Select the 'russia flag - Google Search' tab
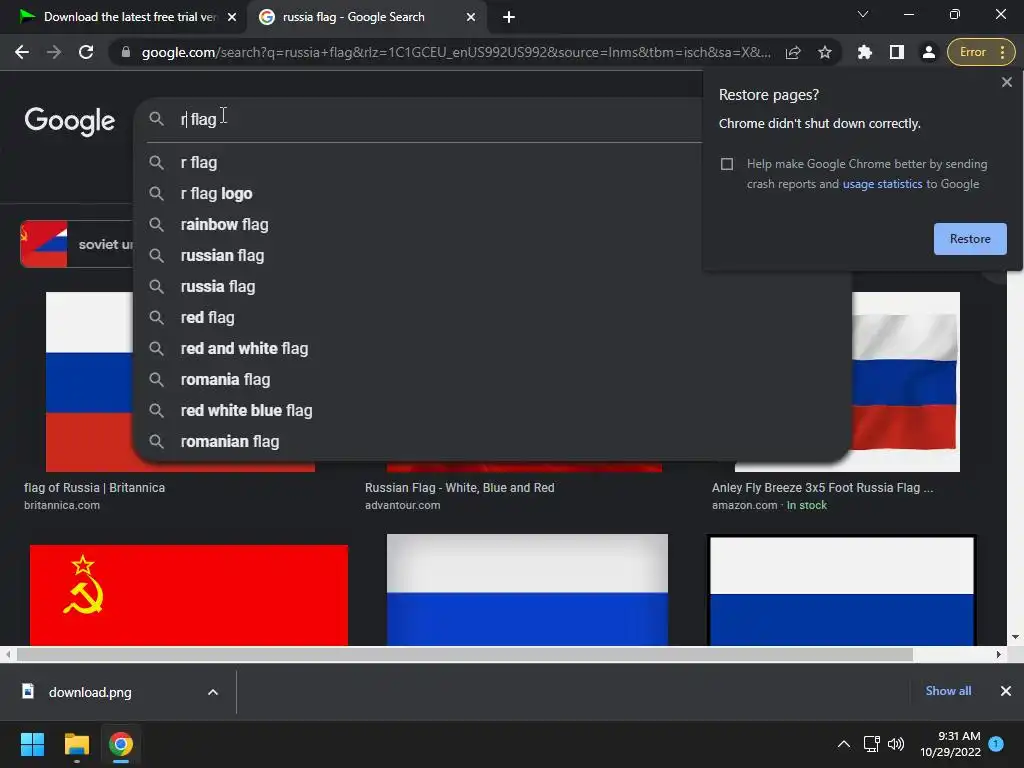This screenshot has width=1024, height=768. pyautogui.click(x=366, y=17)
